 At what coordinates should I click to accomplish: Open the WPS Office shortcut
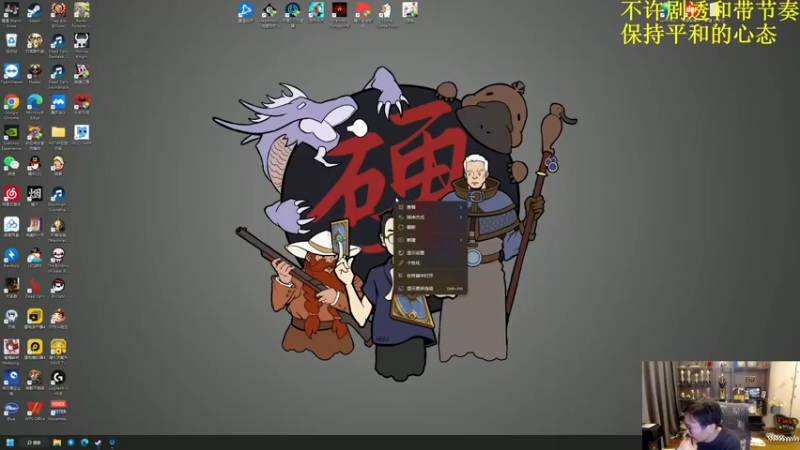[35, 411]
